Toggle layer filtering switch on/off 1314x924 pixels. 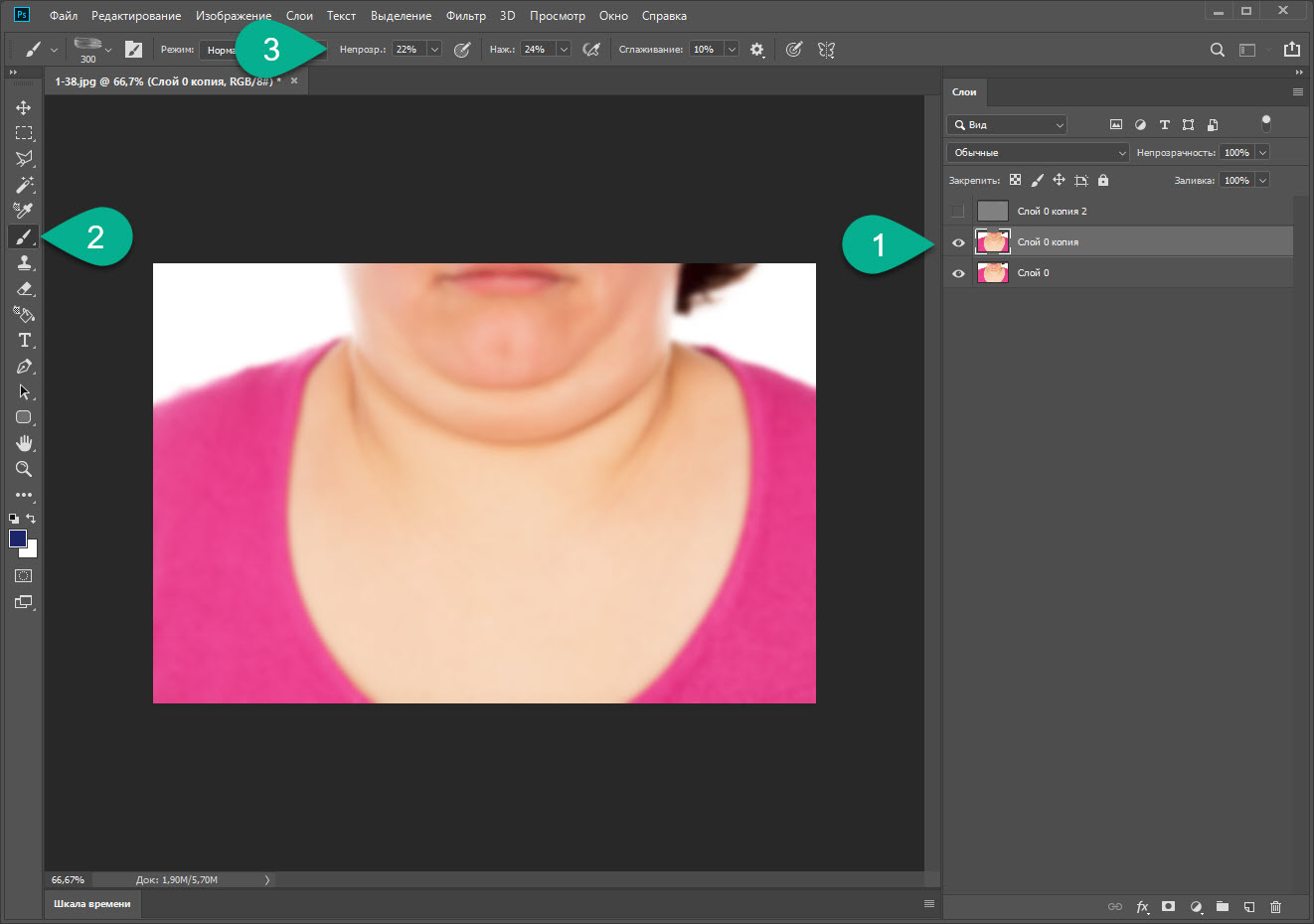point(1265,123)
